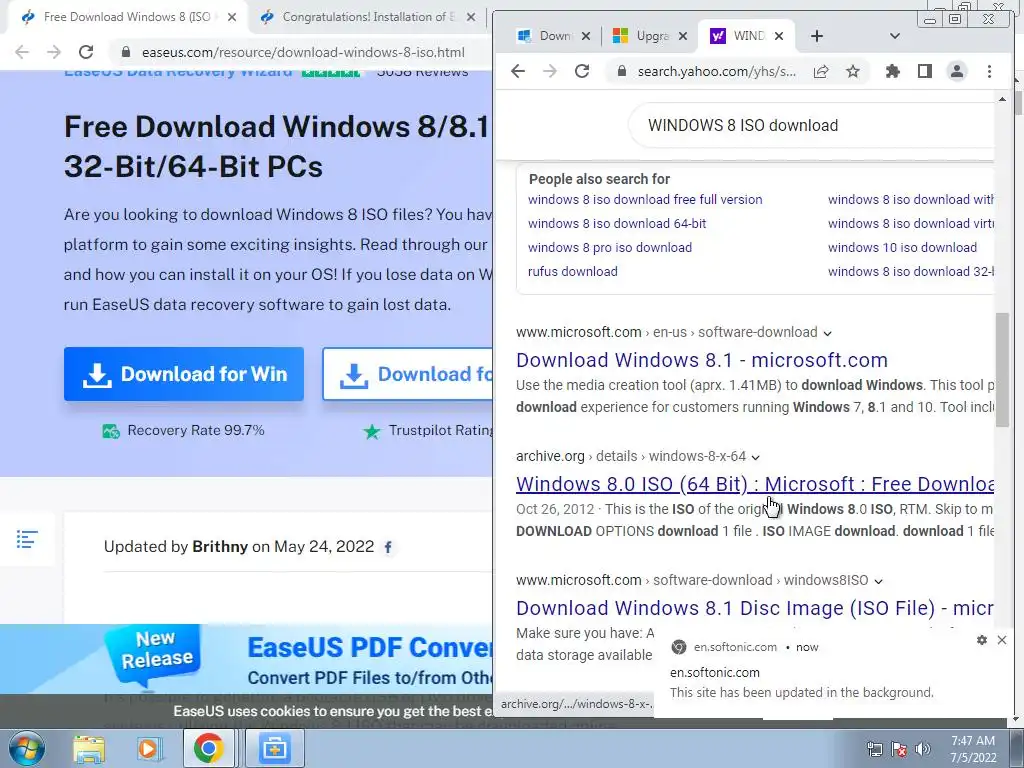Click the share icon in the Yahoo address bar
This screenshot has width=1024, height=768.
click(x=821, y=72)
